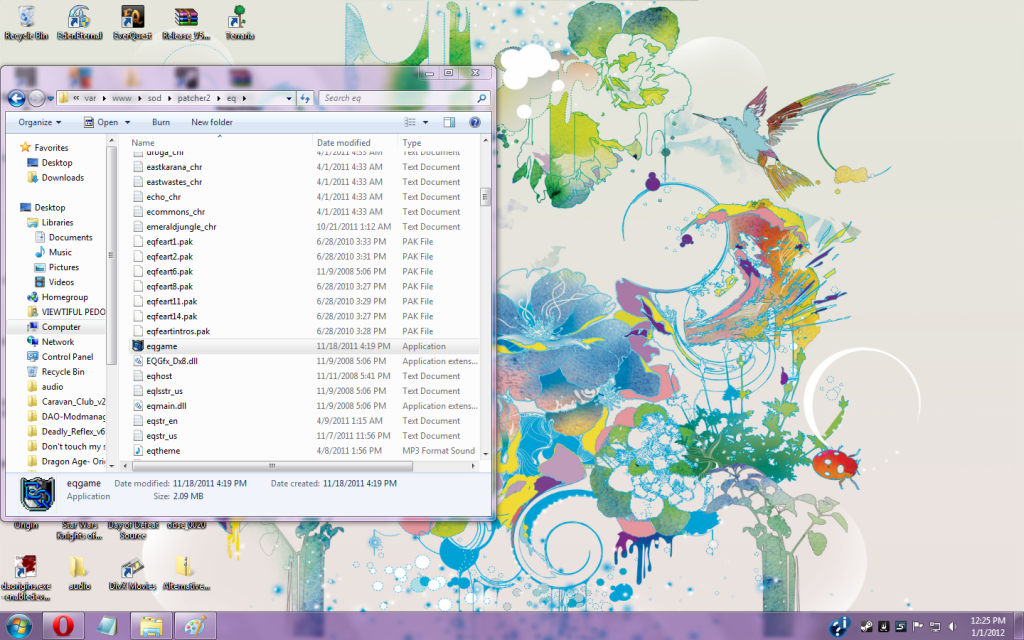The height and width of the screenshot is (640, 1024).
Task: Click the Open toolbar button
Action: (x=101, y=122)
